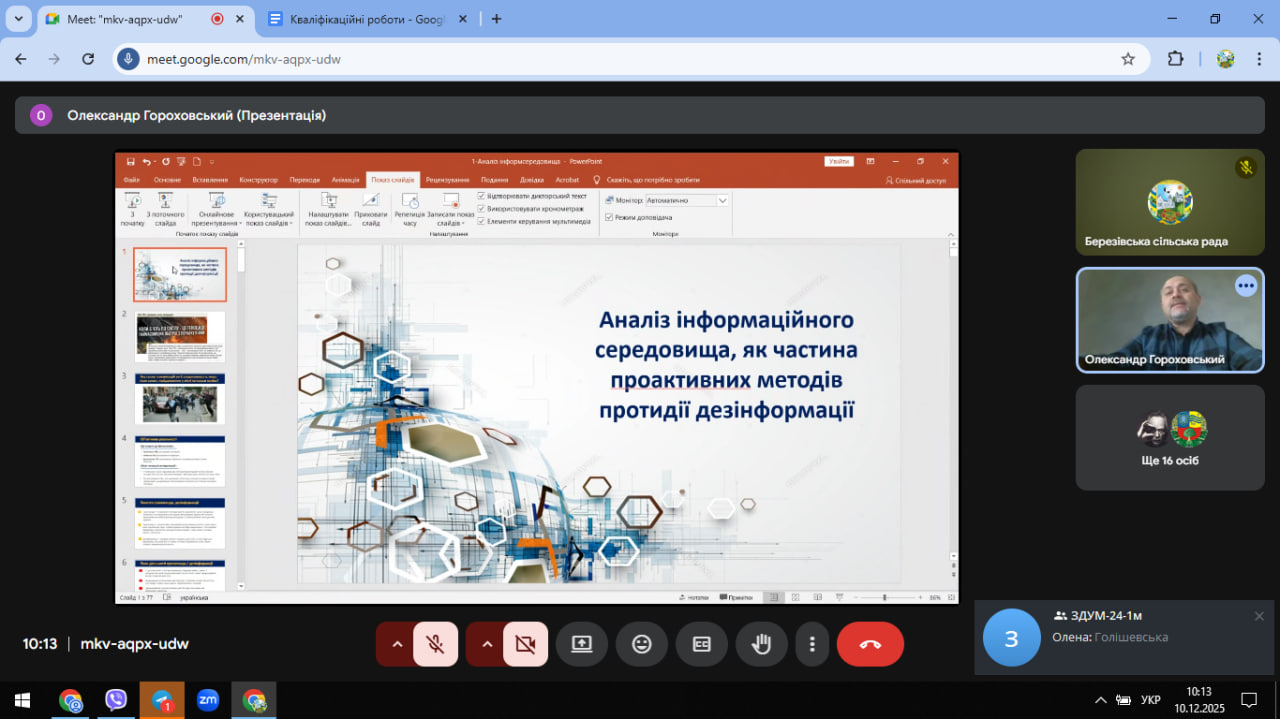The height and width of the screenshot is (719, 1280).
Task: Open video settings chevron beside camera
Action: pyautogui.click(x=487, y=644)
